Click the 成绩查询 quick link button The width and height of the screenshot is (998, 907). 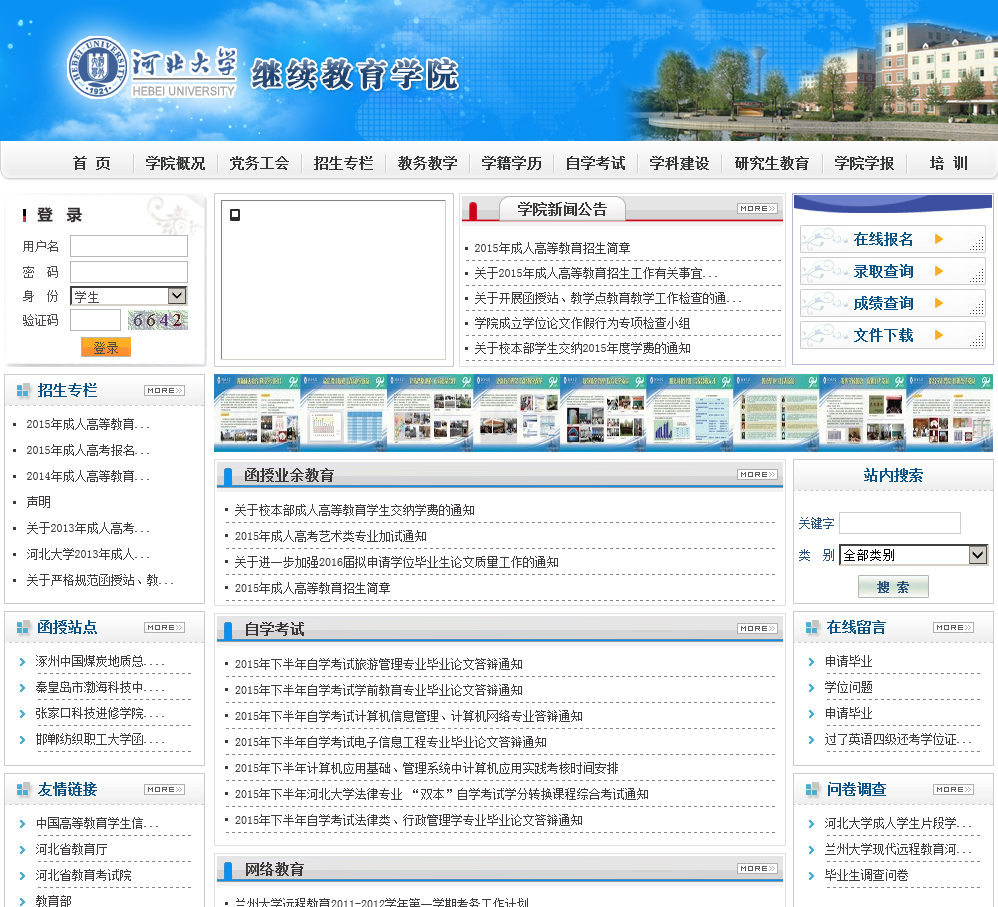coord(892,304)
